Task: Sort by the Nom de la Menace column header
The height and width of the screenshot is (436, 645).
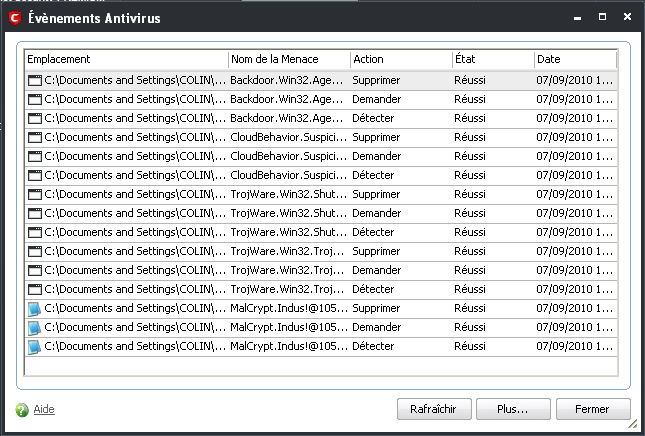Action: [289, 59]
